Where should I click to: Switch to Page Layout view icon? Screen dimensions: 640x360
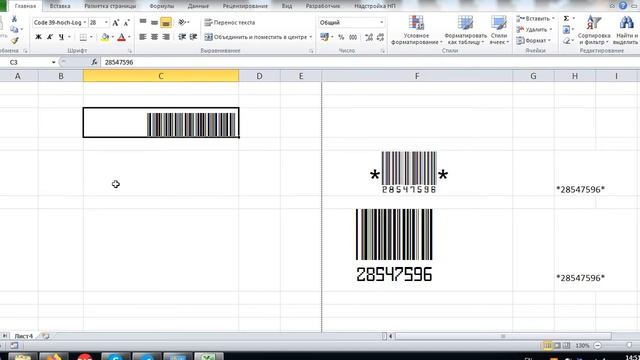coord(557,345)
